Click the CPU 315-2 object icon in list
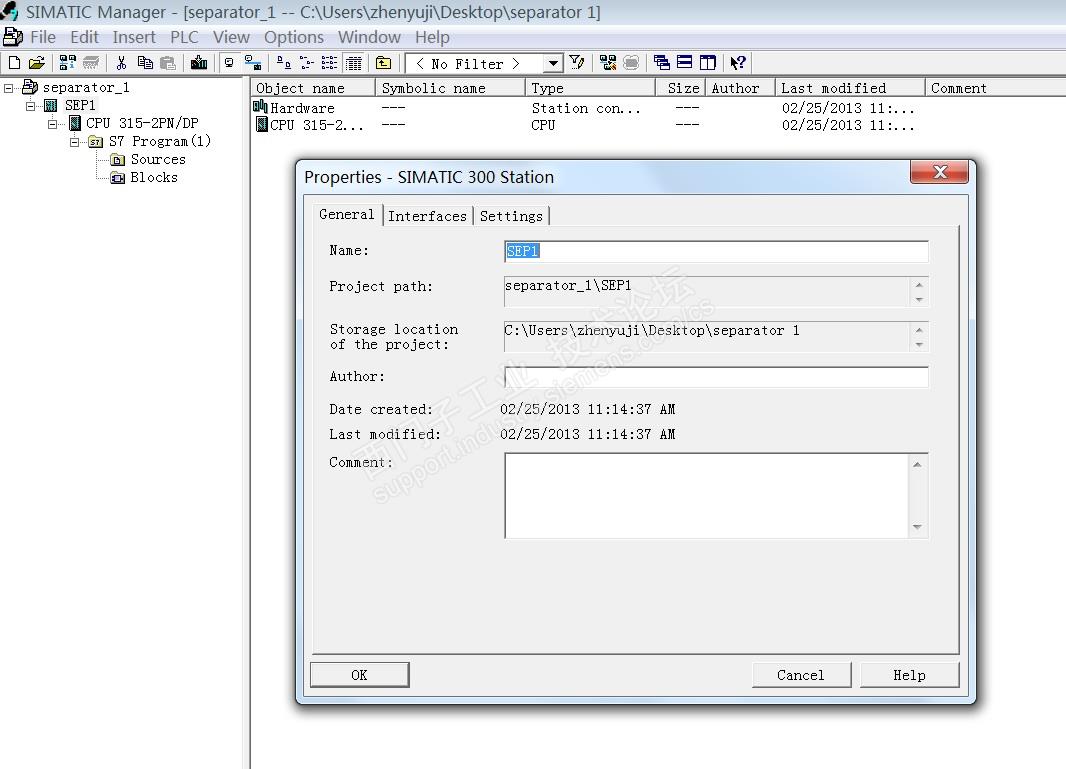 tap(262, 124)
